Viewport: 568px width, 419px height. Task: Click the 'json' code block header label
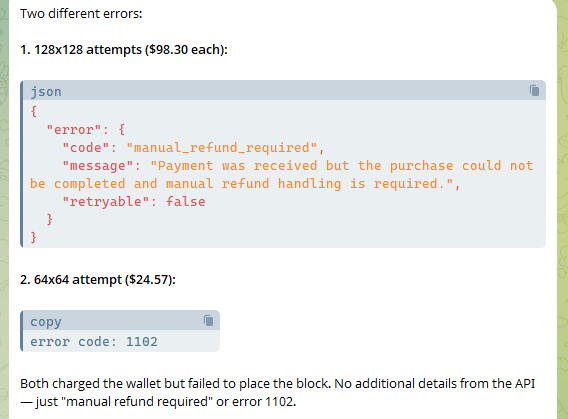pyautogui.click(x=46, y=92)
